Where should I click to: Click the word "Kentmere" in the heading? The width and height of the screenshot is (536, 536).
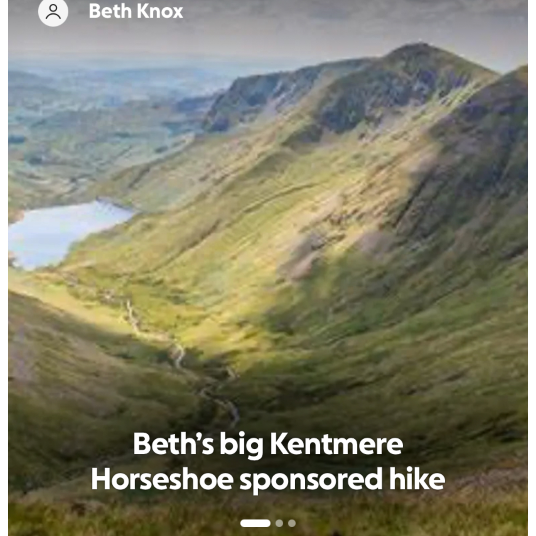tap(337, 444)
